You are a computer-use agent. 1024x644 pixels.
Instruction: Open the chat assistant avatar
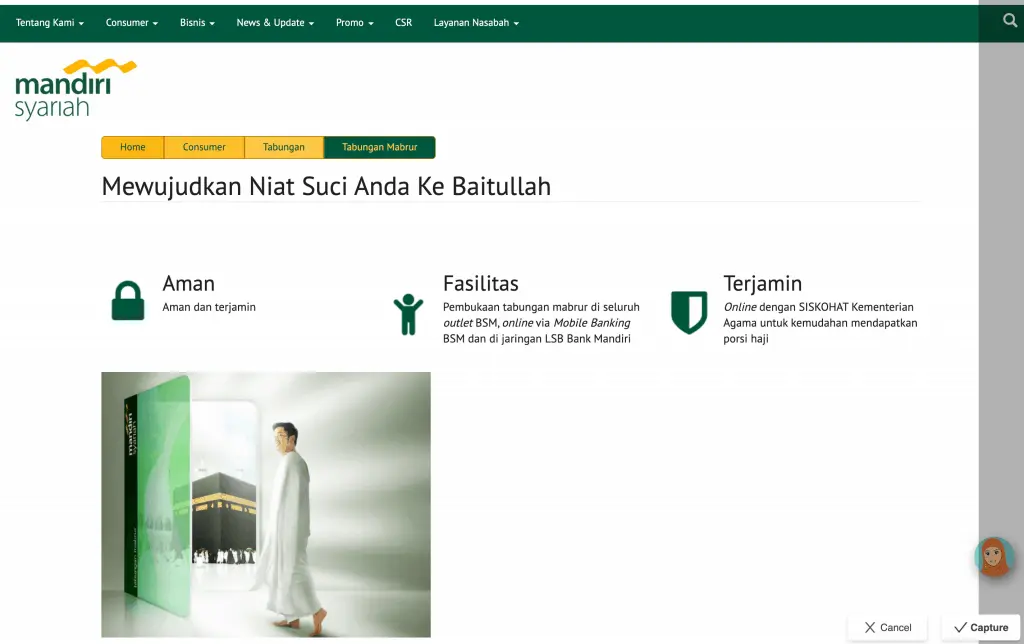click(992, 558)
